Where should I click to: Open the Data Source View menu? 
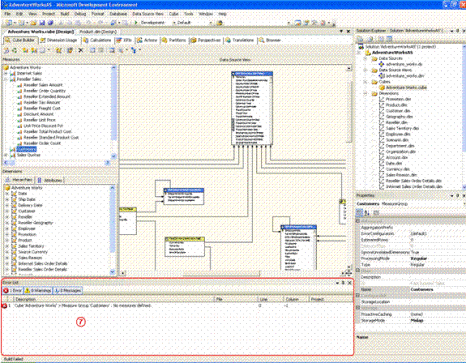[148, 14]
